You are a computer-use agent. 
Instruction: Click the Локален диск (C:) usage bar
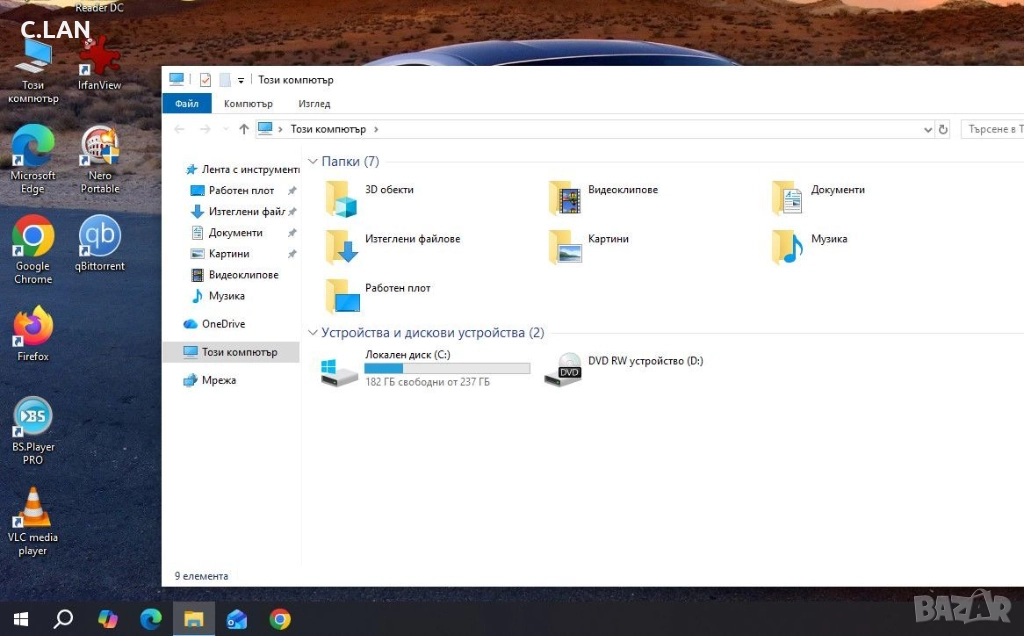(447, 369)
